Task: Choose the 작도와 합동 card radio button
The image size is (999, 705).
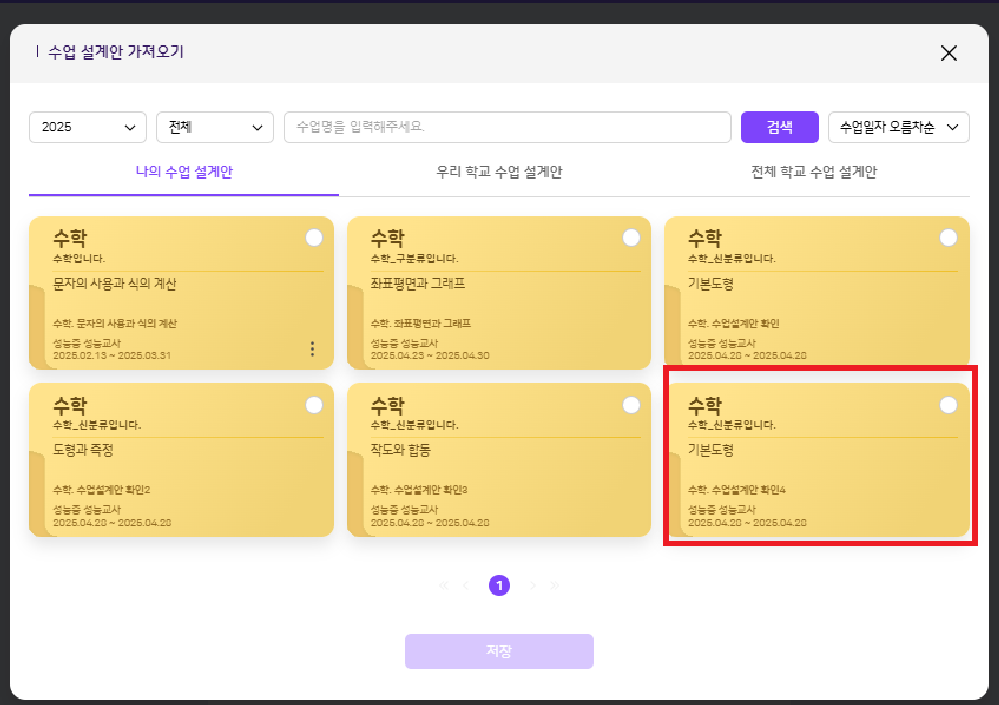Action: [x=631, y=405]
